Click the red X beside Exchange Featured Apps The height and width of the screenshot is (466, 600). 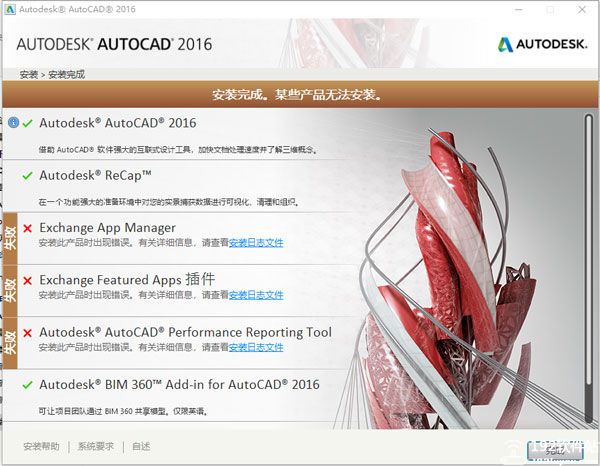click(27, 280)
